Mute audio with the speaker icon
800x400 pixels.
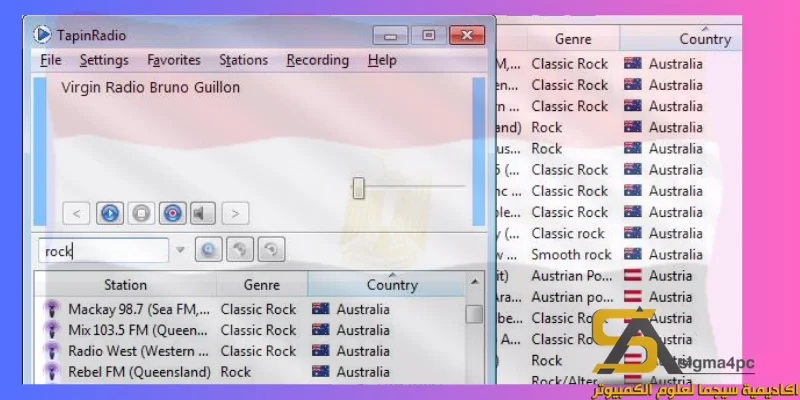pos(203,213)
